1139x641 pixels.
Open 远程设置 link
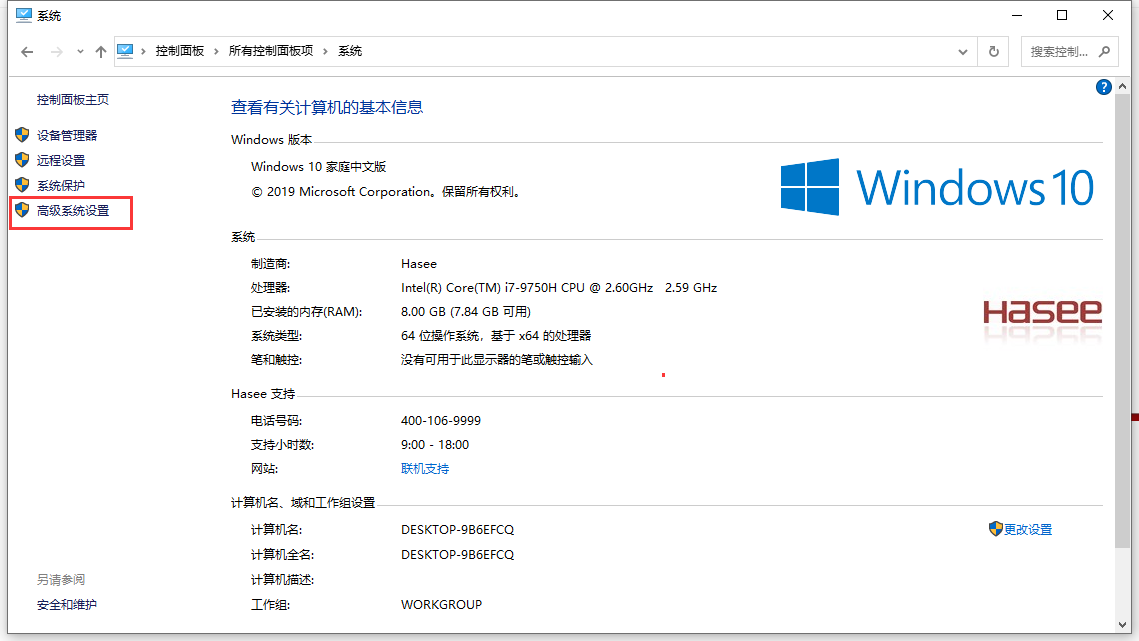point(61,161)
